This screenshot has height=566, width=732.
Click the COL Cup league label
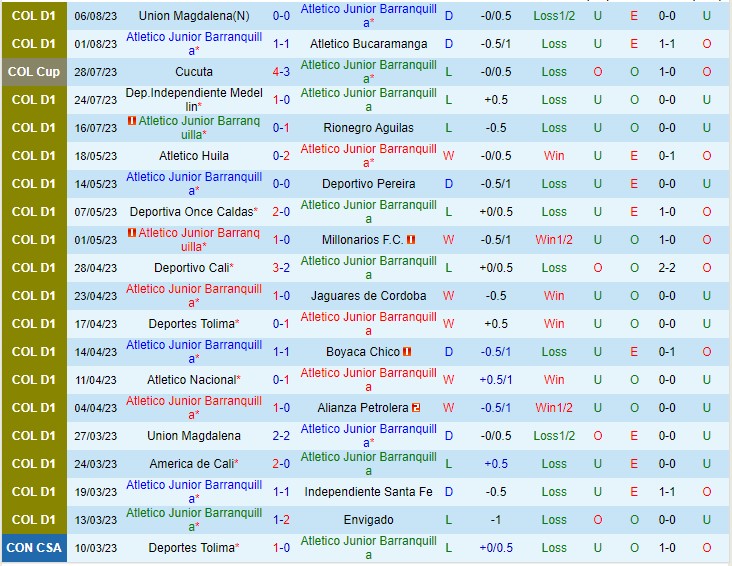point(34,72)
